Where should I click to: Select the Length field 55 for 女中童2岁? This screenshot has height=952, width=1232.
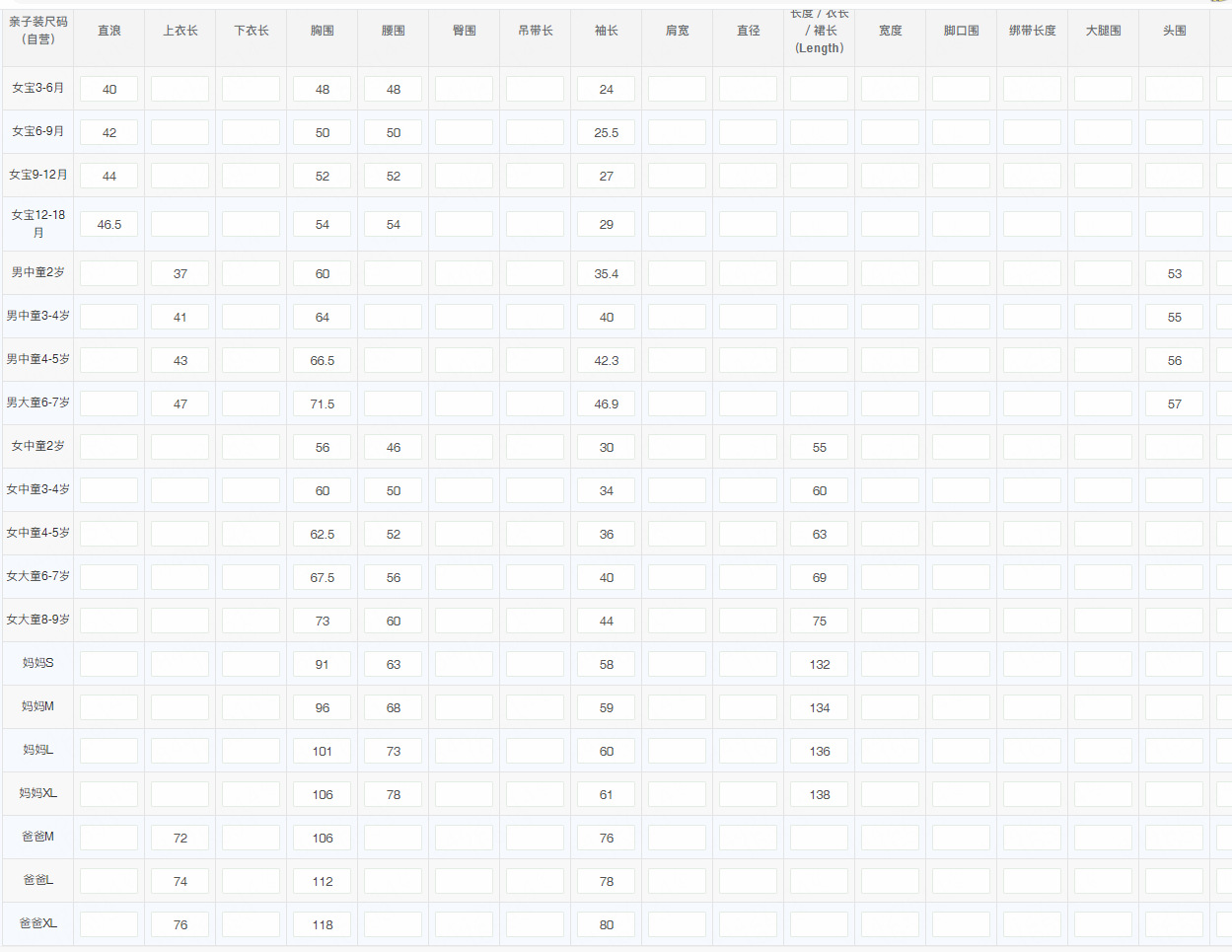(x=819, y=447)
